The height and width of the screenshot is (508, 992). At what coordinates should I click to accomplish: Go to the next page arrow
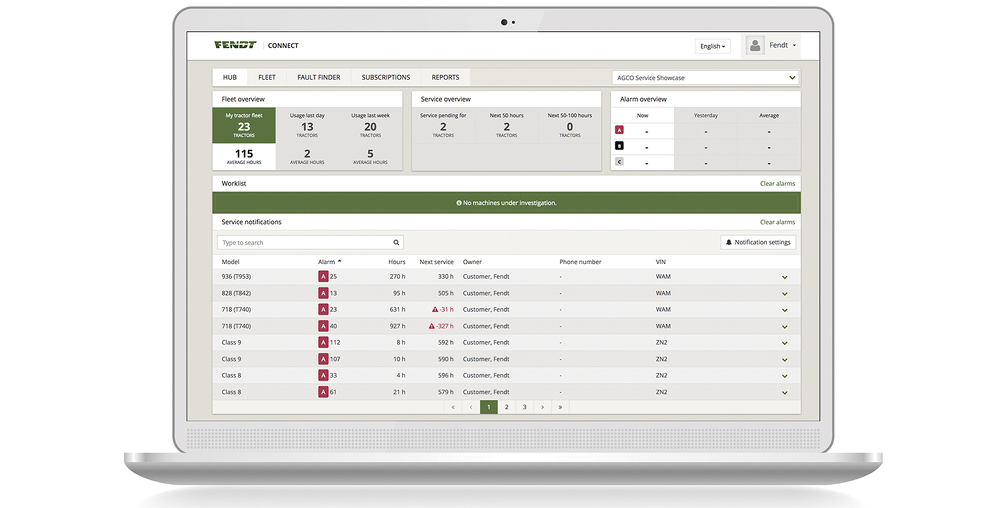[542, 407]
